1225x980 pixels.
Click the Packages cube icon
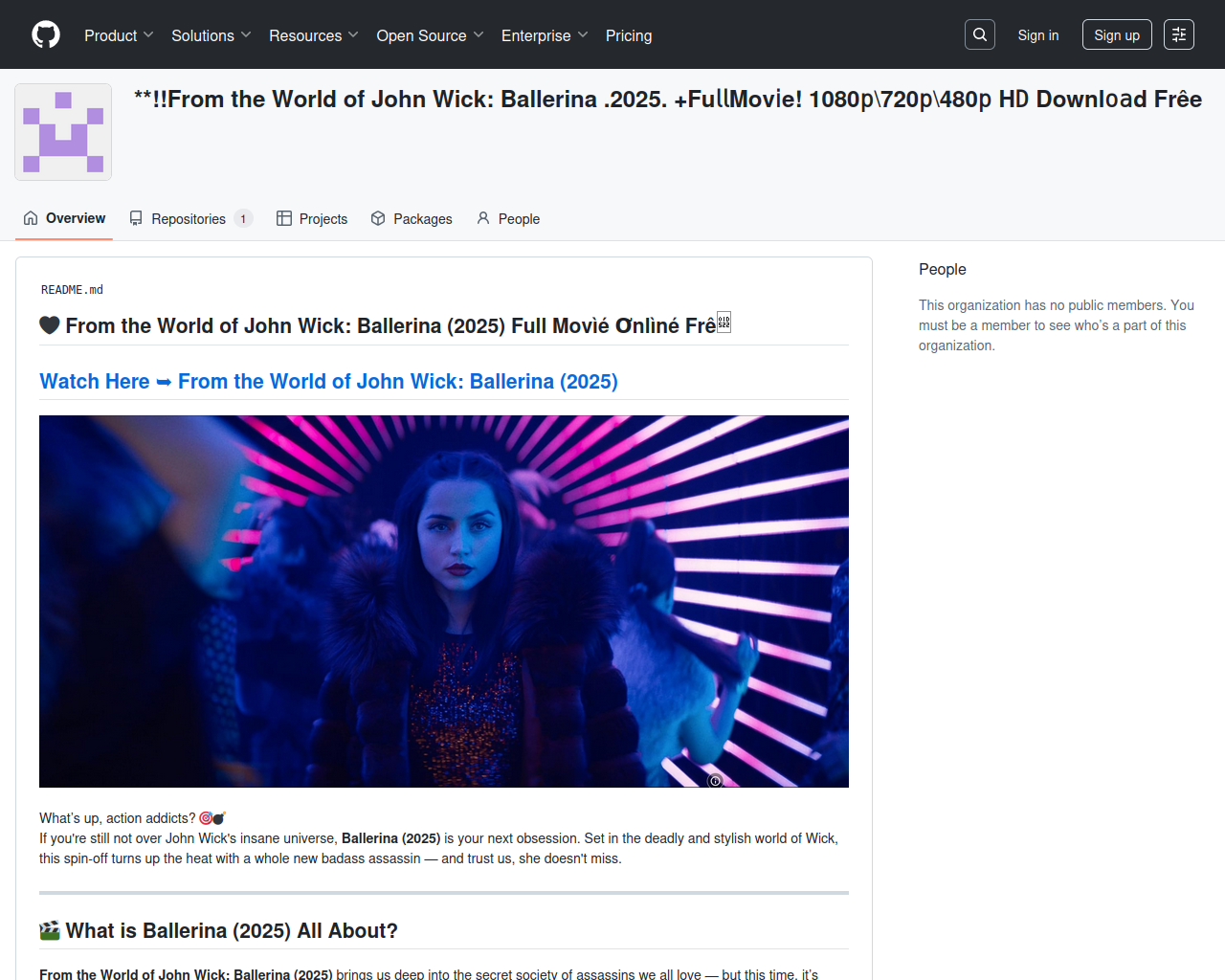tap(378, 218)
